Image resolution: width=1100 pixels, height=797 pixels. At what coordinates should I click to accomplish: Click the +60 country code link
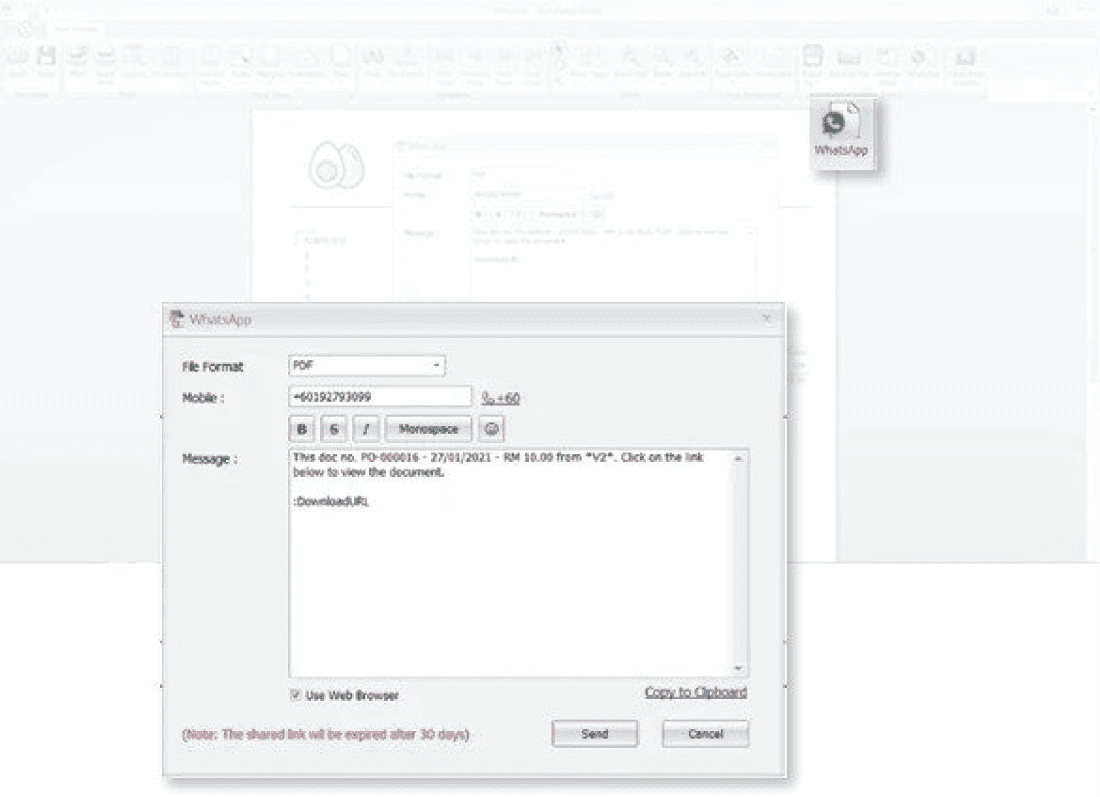[x=501, y=398]
